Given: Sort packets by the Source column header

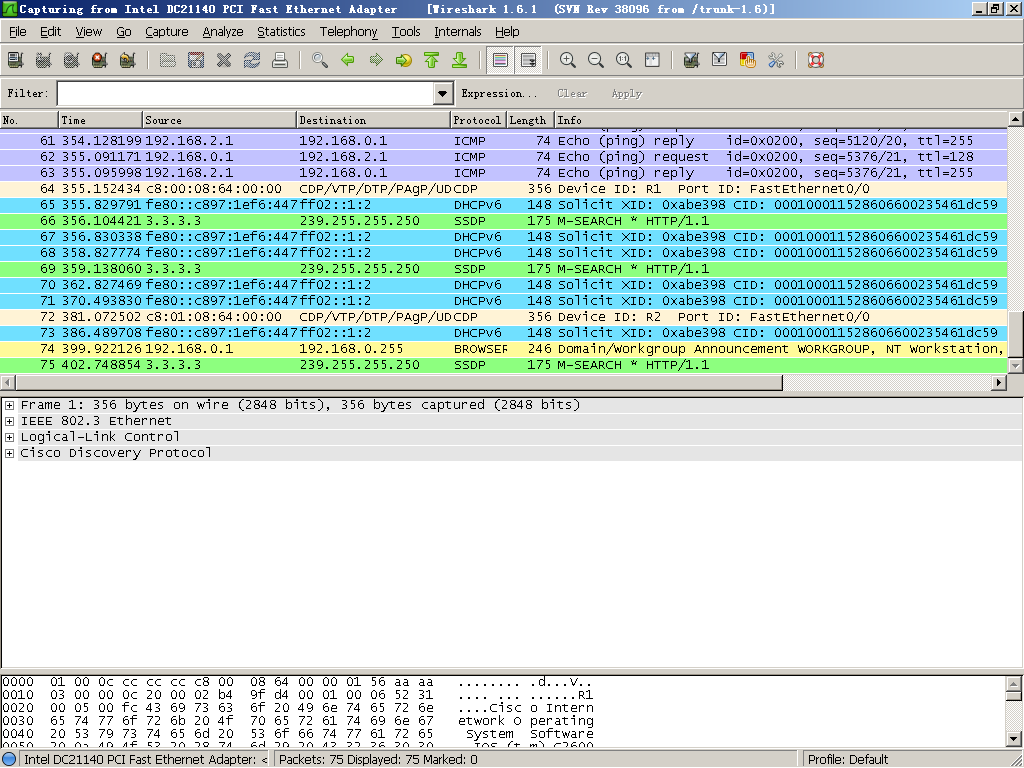Looking at the screenshot, I should pyautogui.click(x=219, y=120).
